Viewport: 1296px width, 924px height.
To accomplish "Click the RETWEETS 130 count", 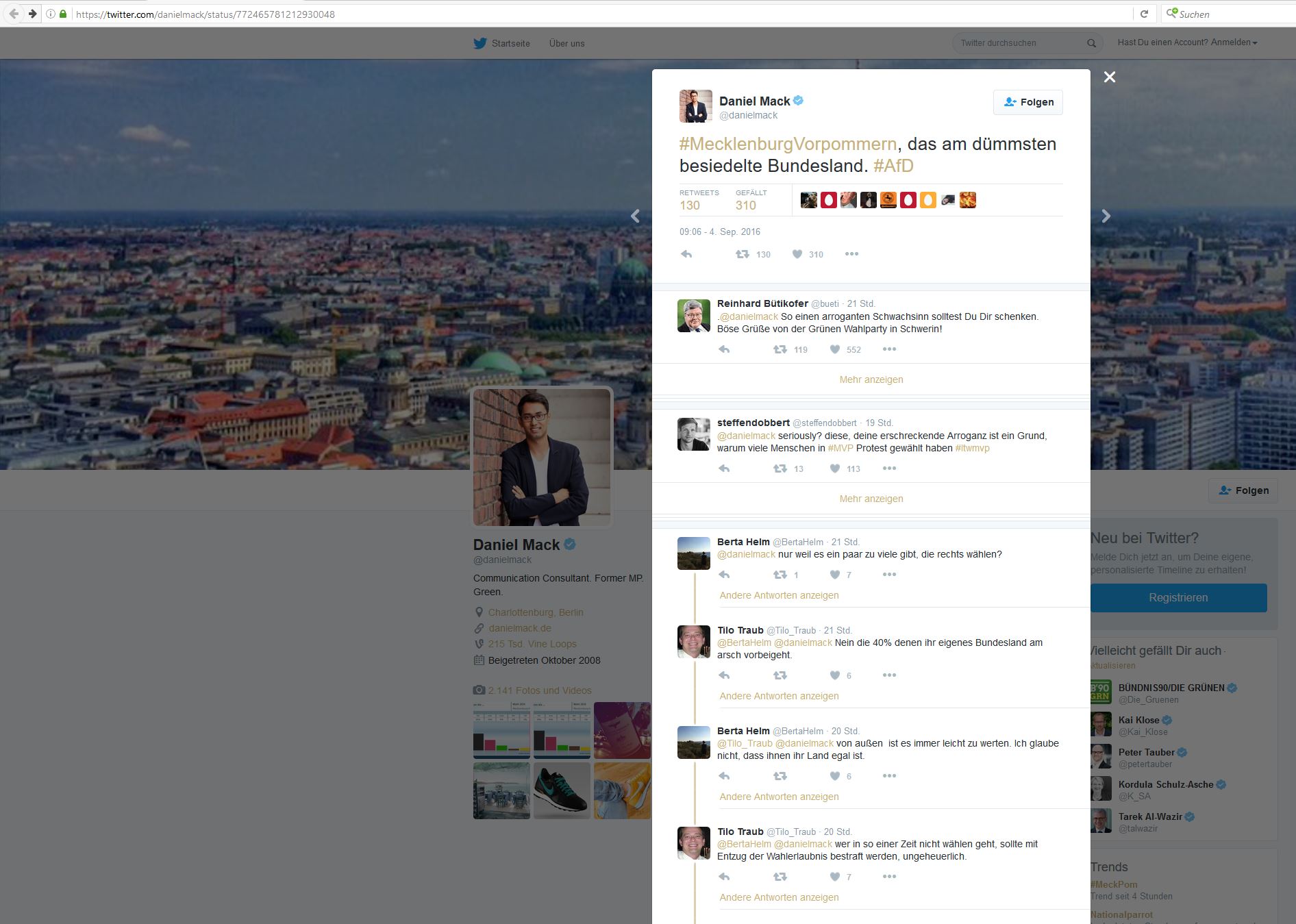I will 699,200.
